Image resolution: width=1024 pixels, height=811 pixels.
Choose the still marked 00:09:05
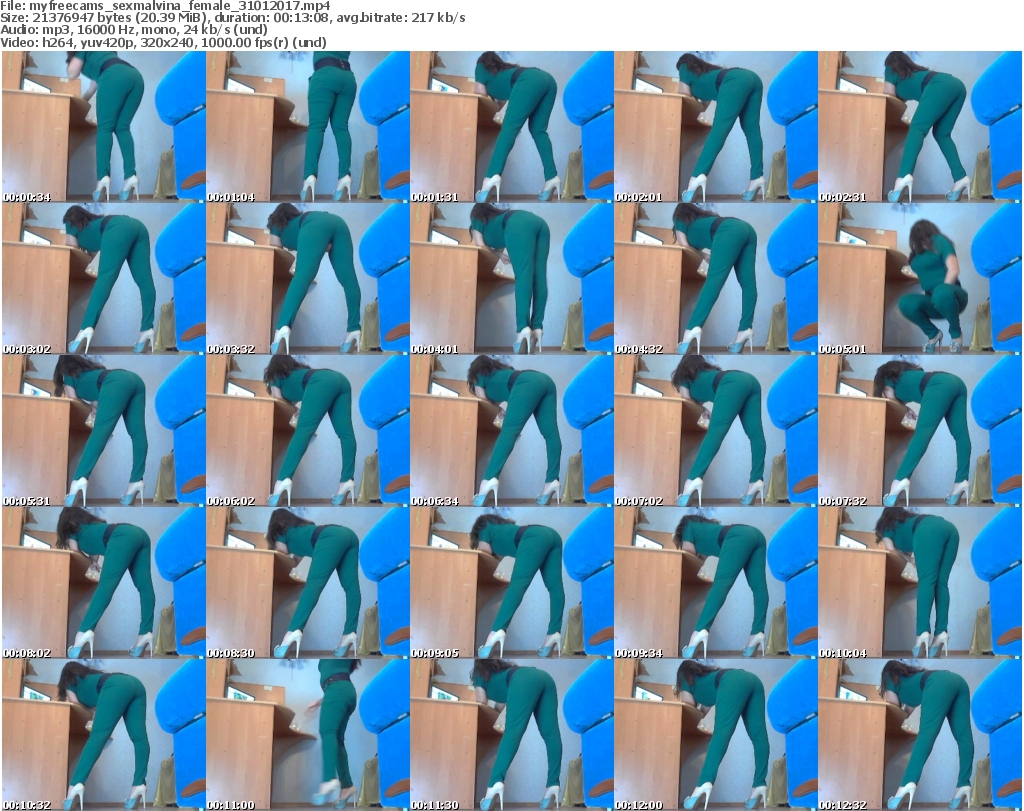pyautogui.click(x=512, y=583)
